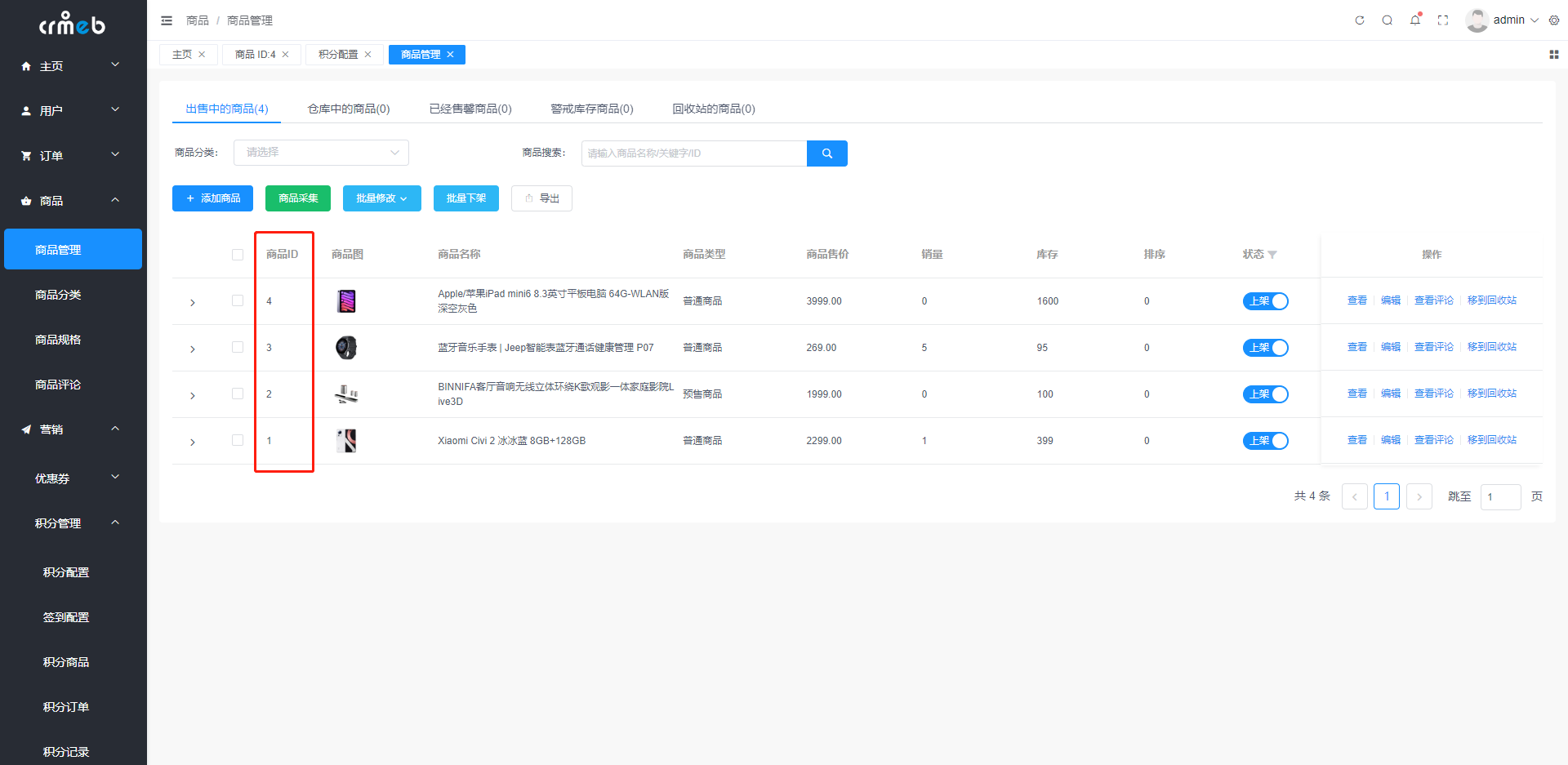Open the settings gear beside admin
The image size is (1568, 765).
[x=1554, y=20]
